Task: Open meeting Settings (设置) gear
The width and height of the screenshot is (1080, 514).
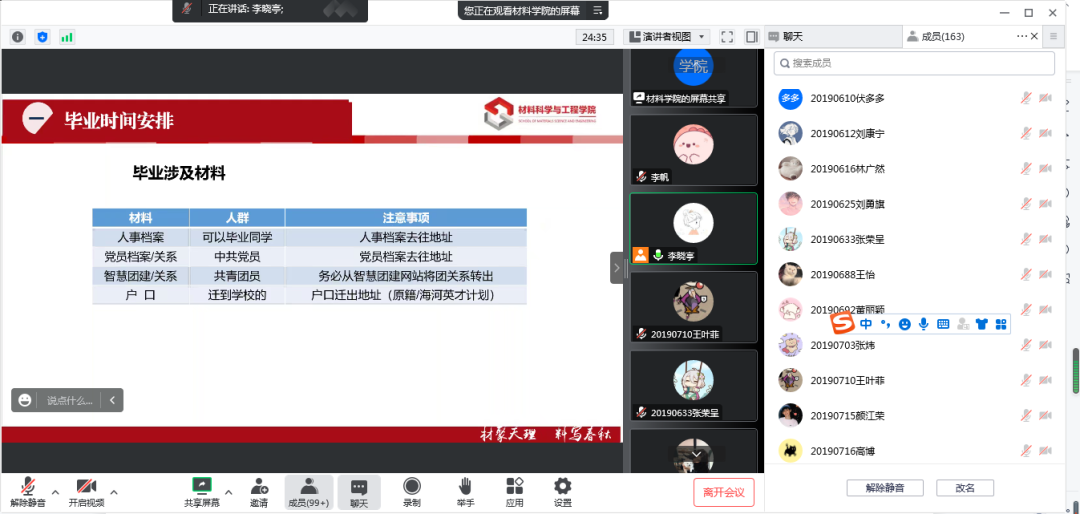Action: click(563, 486)
